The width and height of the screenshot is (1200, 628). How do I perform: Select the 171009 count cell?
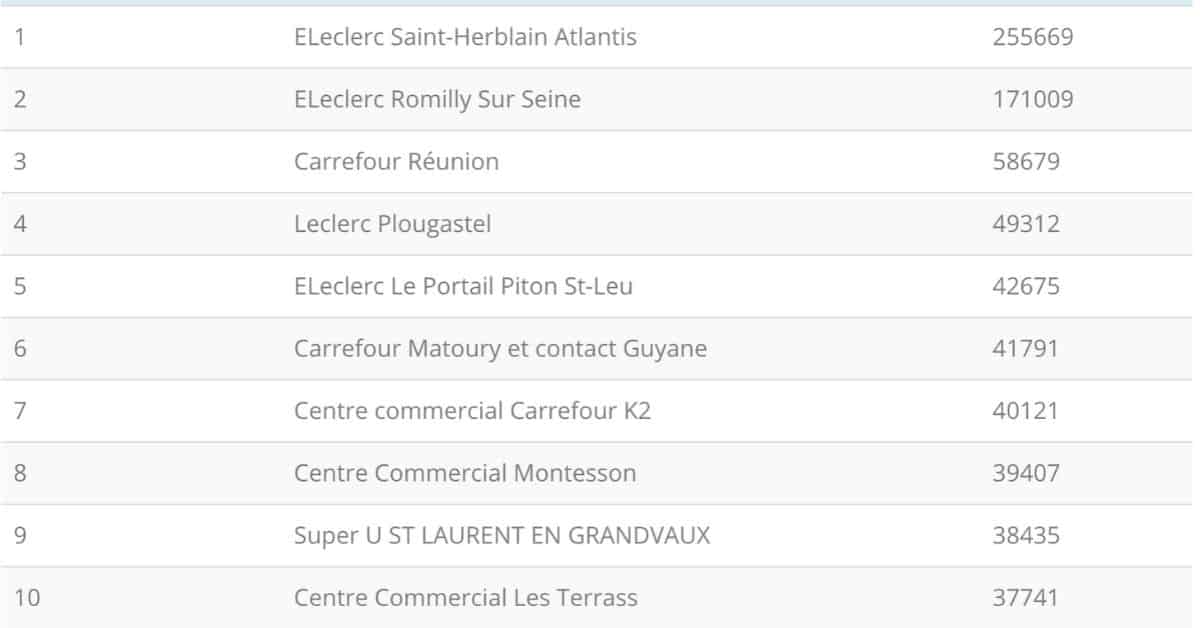(1033, 100)
